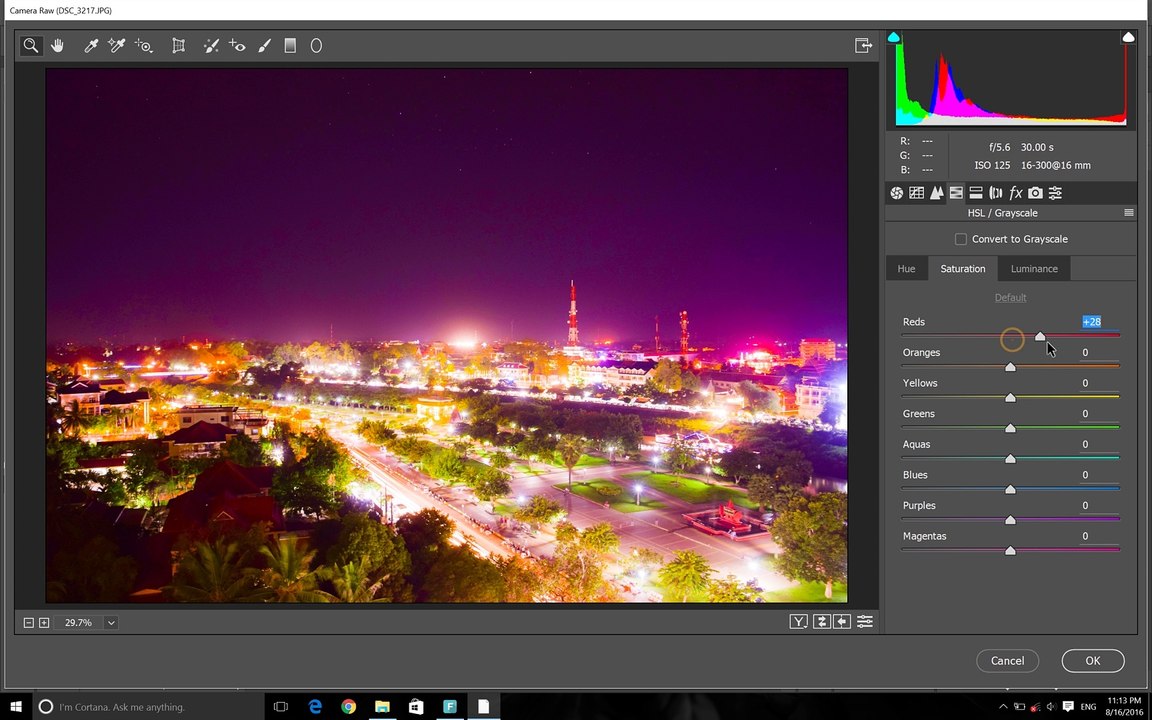Select the Adjustment Brush tool
The image size is (1152, 720).
[264, 46]
